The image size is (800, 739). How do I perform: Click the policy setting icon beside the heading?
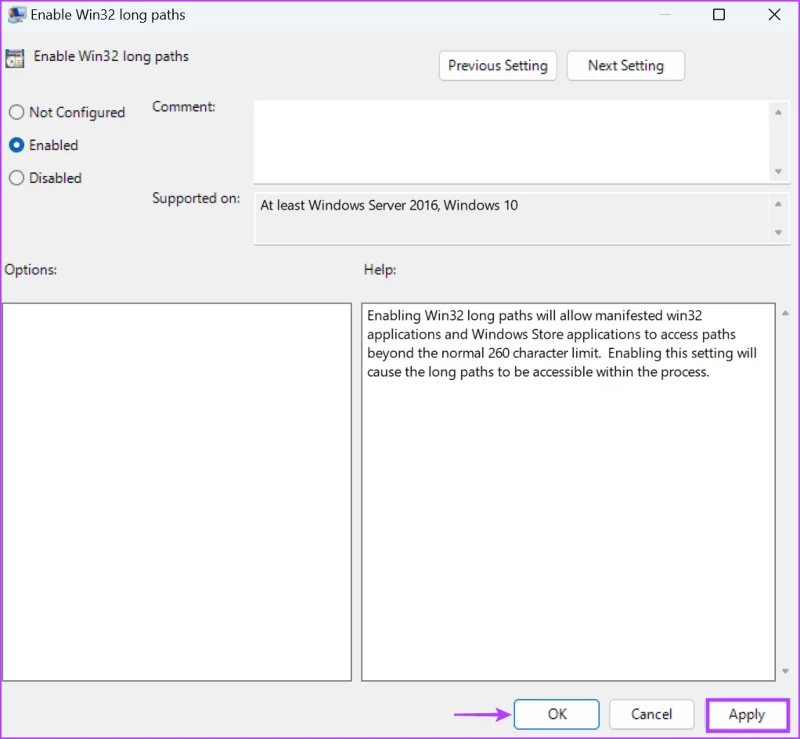pyautogui.click(x=15, y=58)
